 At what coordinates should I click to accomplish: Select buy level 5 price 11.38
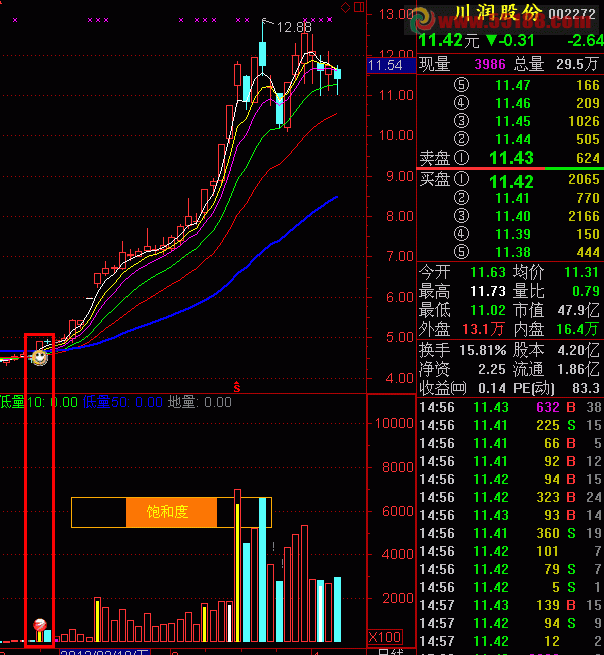513,252
